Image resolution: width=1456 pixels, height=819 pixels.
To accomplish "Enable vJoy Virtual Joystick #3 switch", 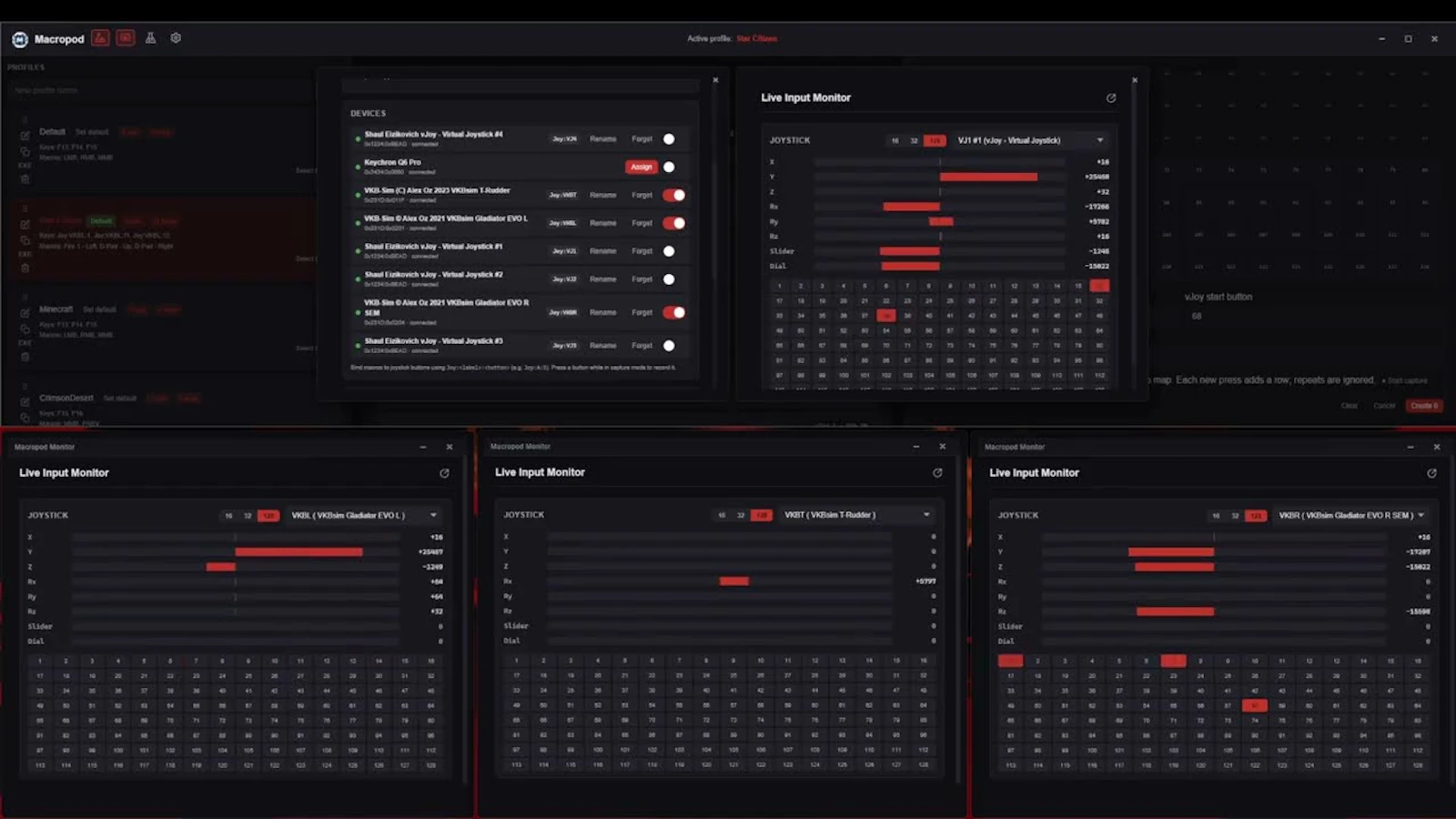I will tap(673, 346).
